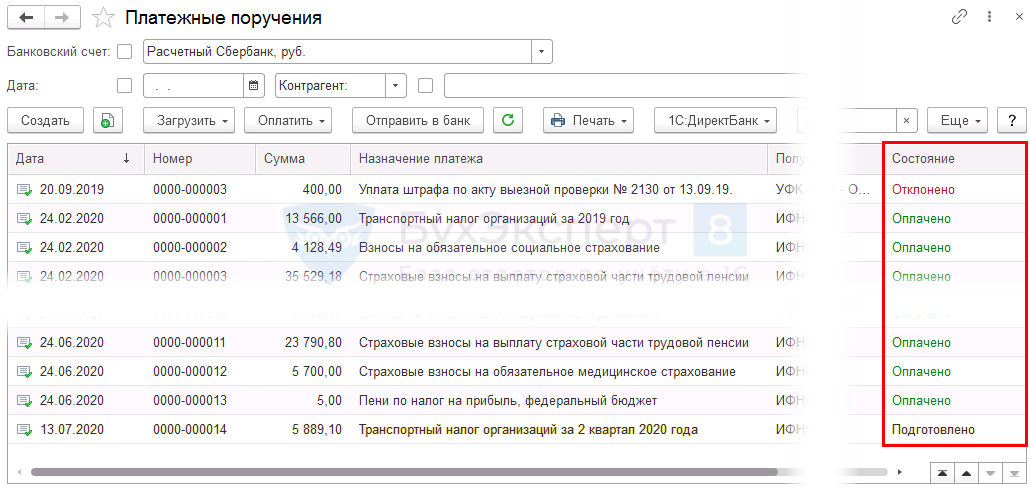Screen dimensions: 1030x489
Task: Open the calendar date picker
Action: [x=254, y=86]
